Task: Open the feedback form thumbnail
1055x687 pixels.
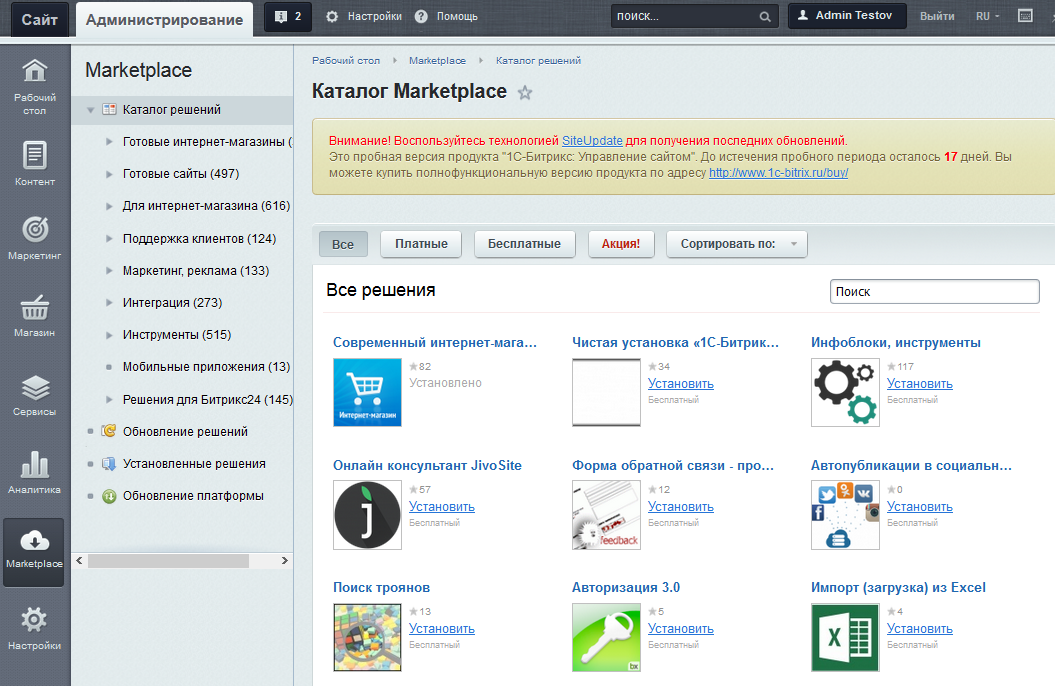Action: pyautogui.click(x=606, y=515)
